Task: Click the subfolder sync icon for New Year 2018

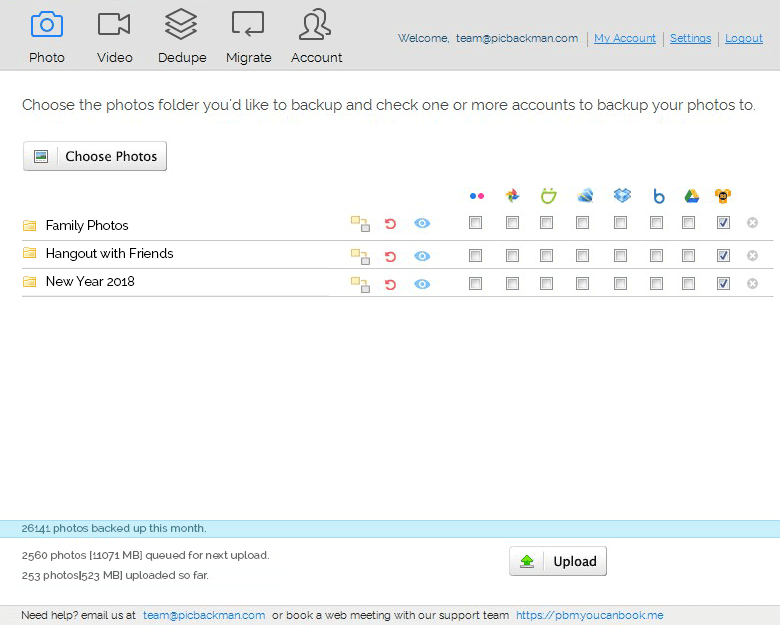Action: click(360, 284)
